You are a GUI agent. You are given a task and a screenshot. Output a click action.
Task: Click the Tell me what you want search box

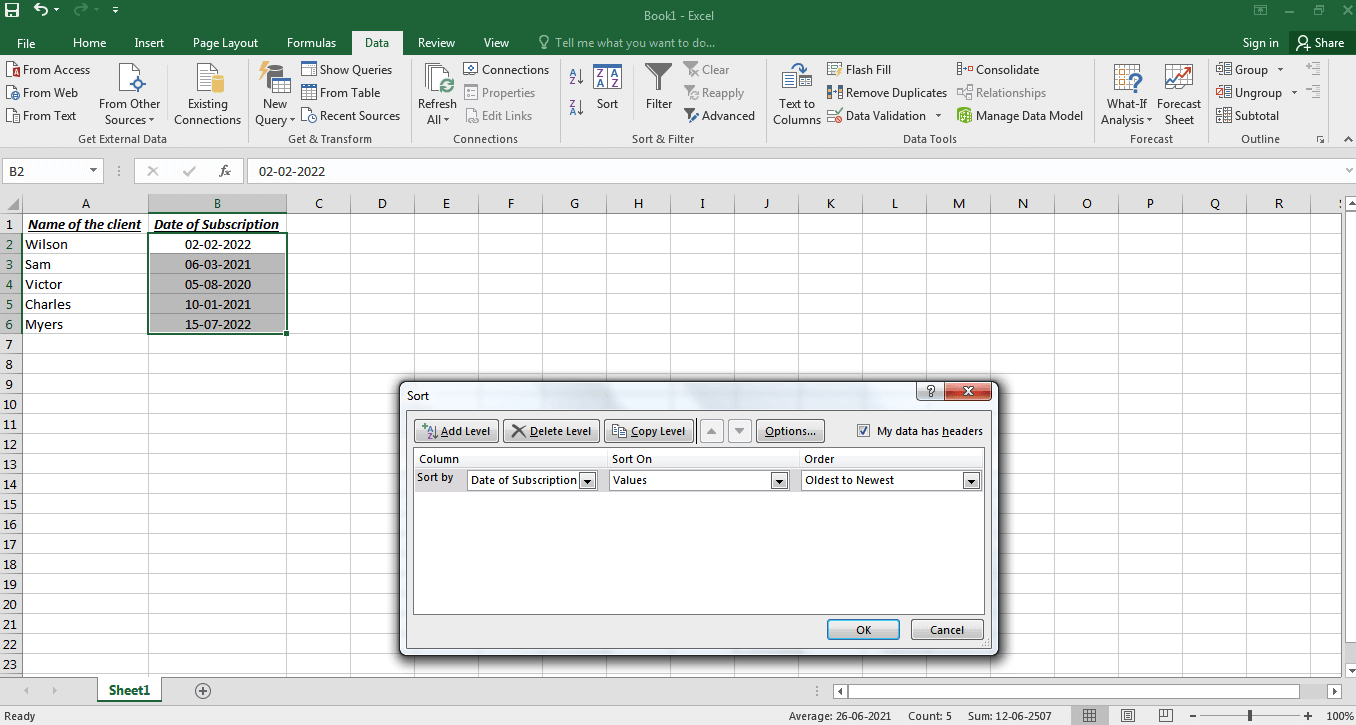pos(628,43)
